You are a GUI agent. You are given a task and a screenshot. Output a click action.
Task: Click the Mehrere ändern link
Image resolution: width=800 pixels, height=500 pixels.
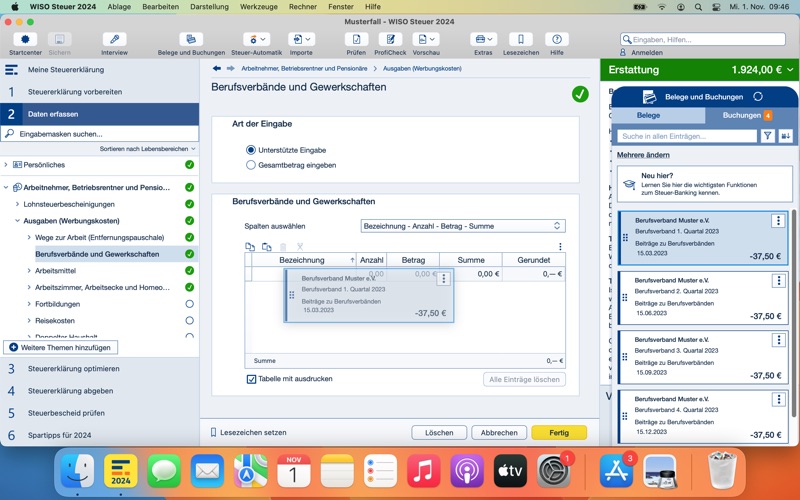[643, 155]
